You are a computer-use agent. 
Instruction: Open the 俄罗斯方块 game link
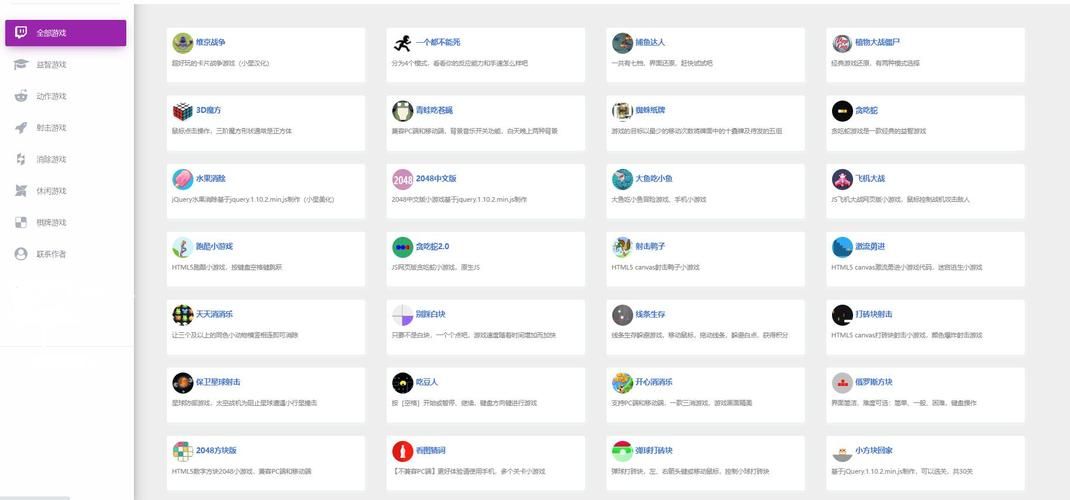[873, 382]
